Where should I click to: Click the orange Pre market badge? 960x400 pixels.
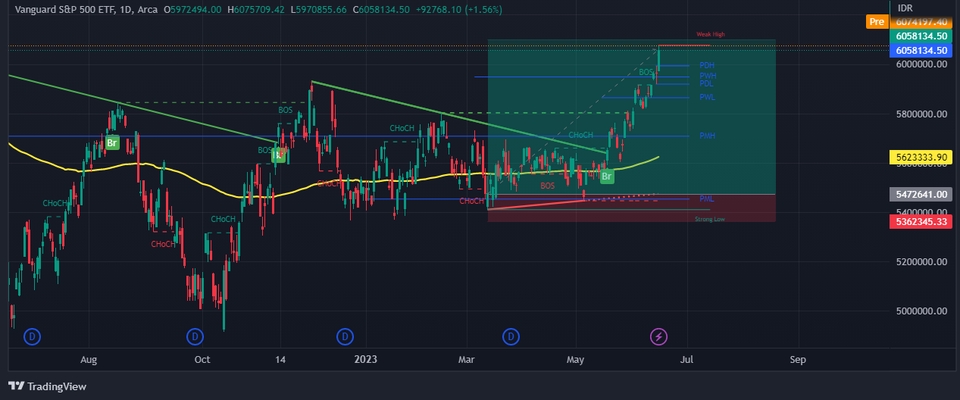coord(876,22)
